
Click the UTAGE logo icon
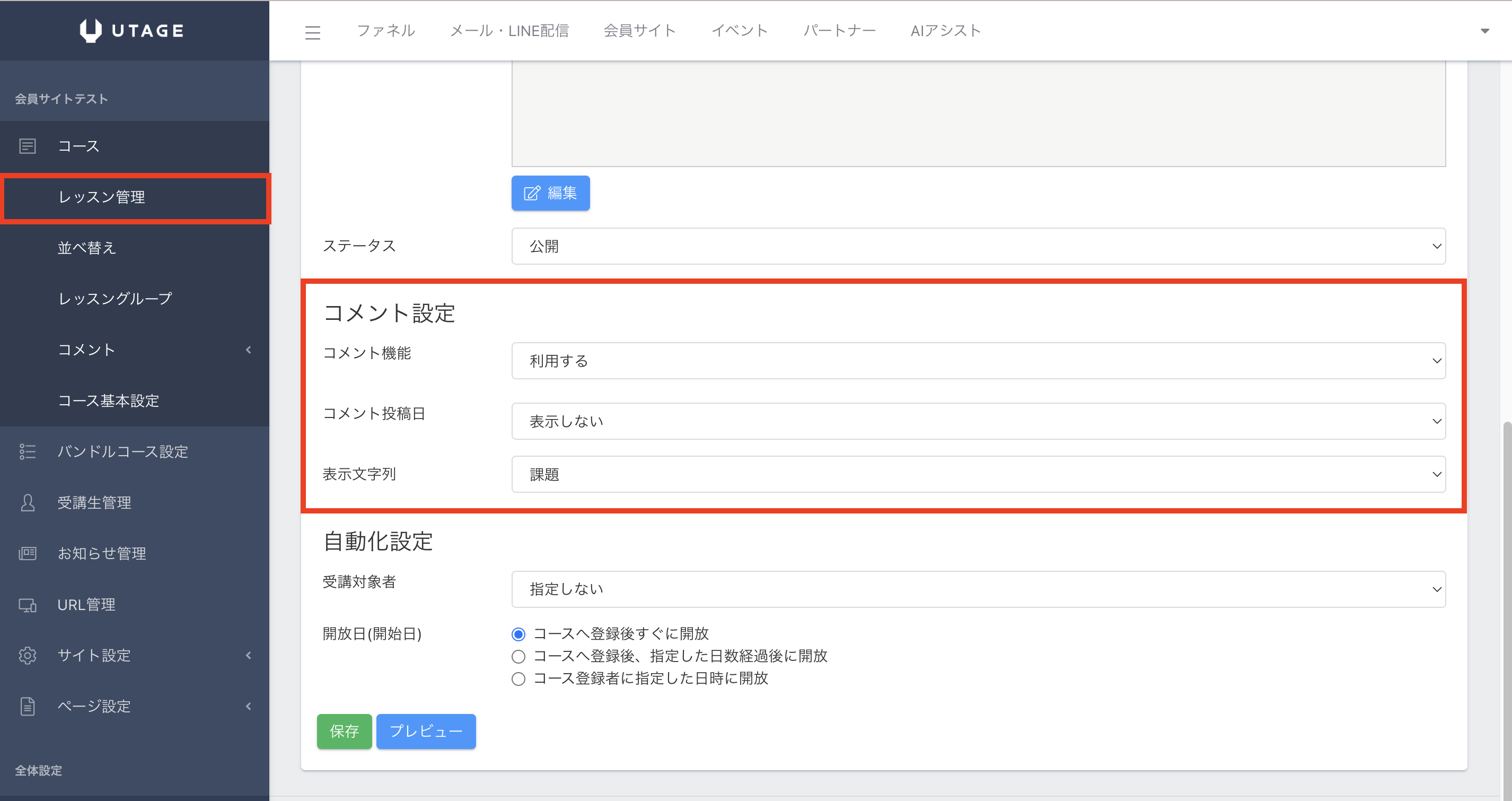[90, 31]
